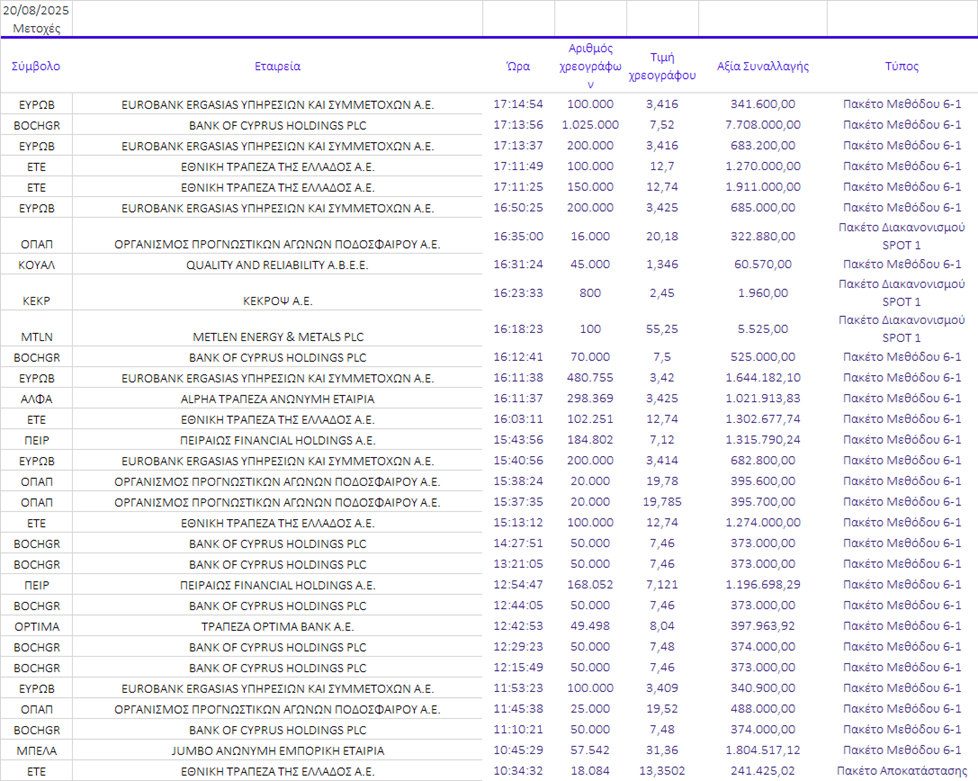Select quantity cell 480.755
Viewport: 978px width, 781px height.
click(x=590, y=377)
